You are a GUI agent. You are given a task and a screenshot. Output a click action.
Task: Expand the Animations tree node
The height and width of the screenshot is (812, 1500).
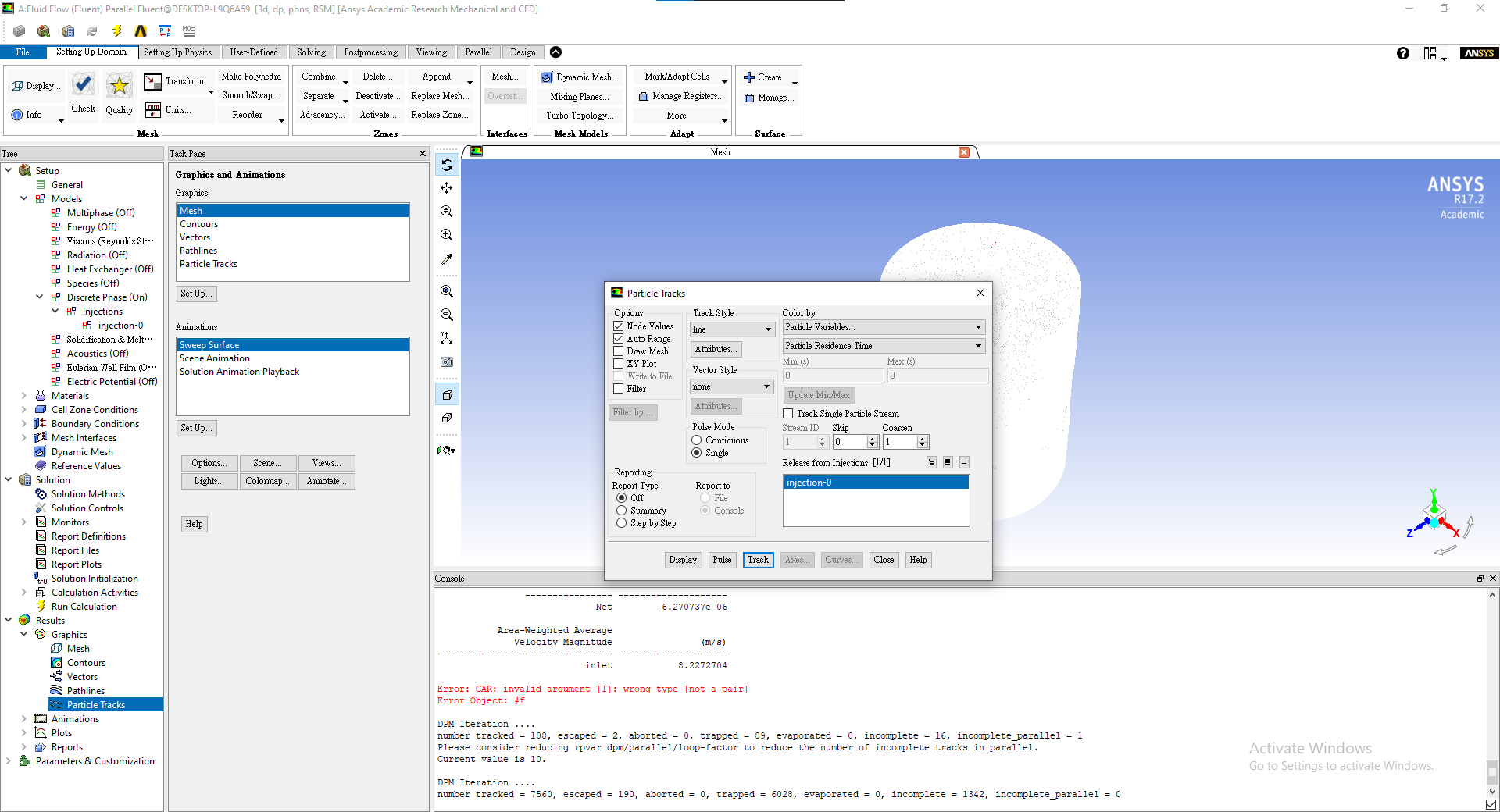pyautogui.click(x=24, y=719)
